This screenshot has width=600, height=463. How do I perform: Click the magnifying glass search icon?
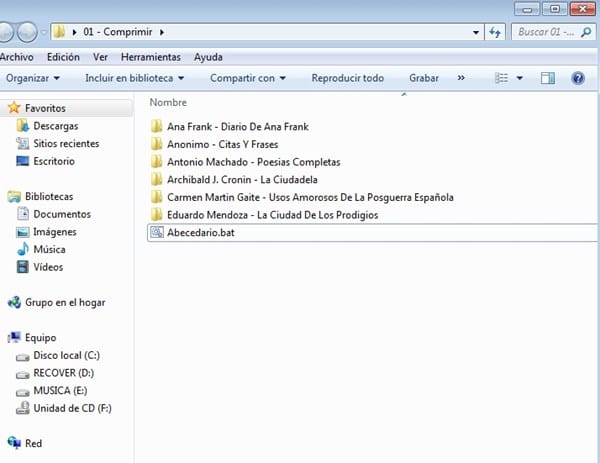(x=586, y=32)
